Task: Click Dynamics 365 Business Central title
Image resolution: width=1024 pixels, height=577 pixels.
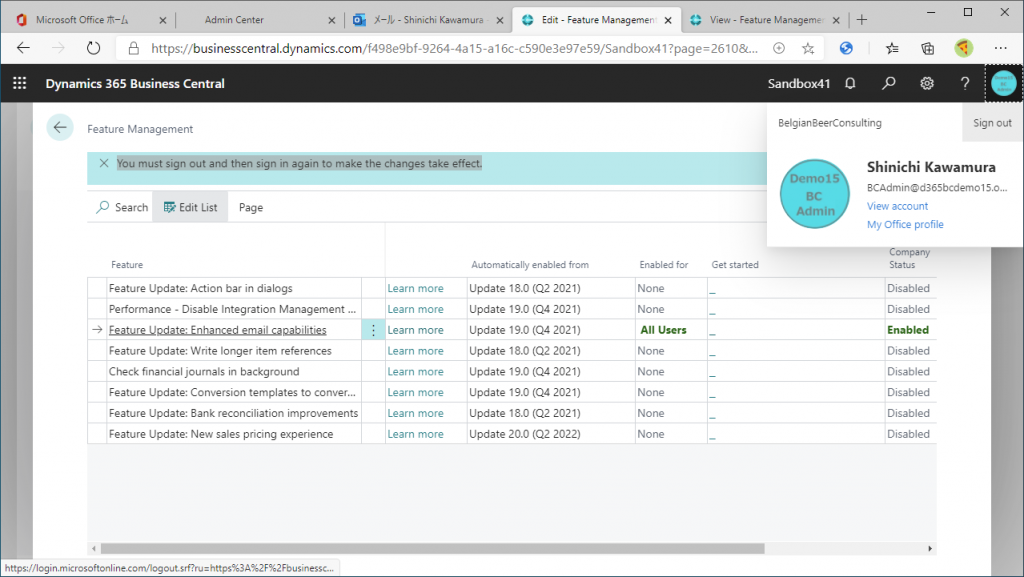Action: (135, 84)
